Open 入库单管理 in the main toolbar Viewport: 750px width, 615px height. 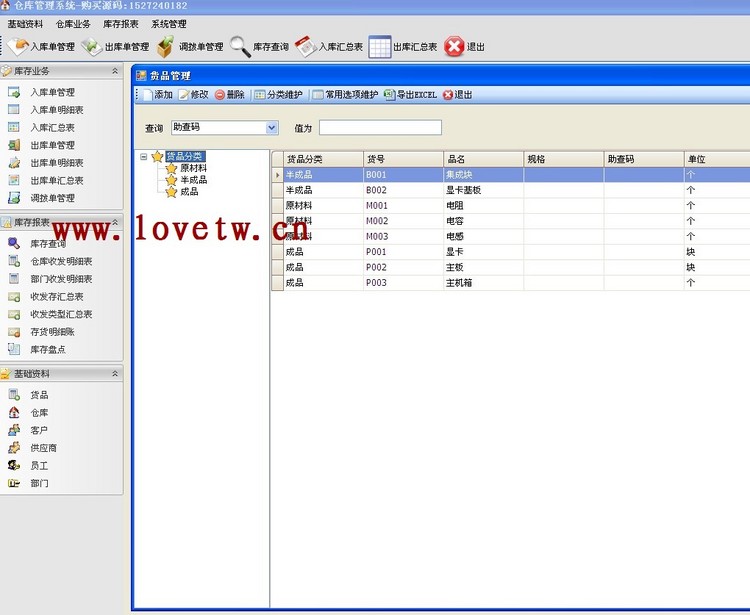pyautogui.click(x=42, y=47)
